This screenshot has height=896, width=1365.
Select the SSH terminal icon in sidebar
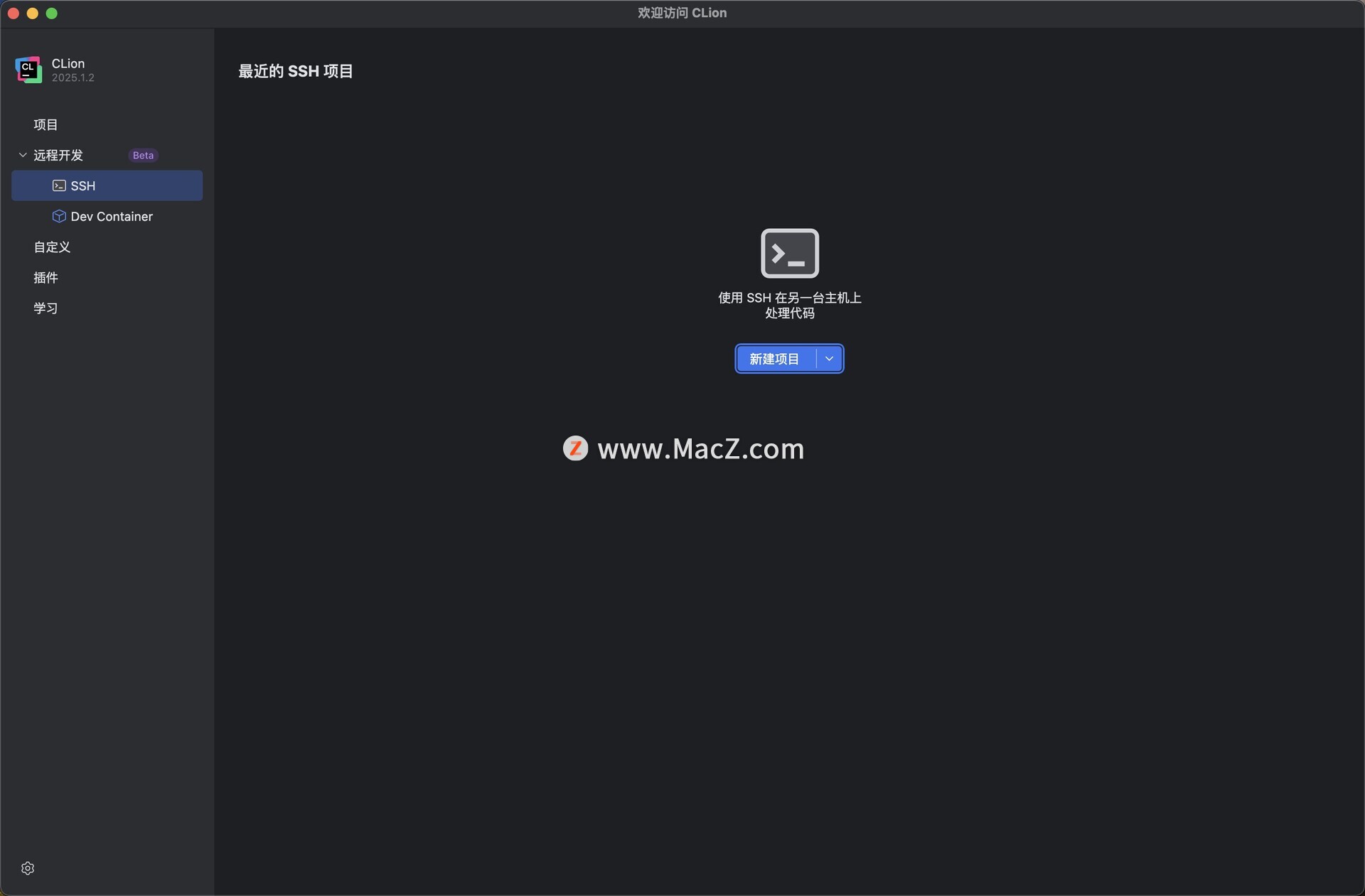coord(59,185)
